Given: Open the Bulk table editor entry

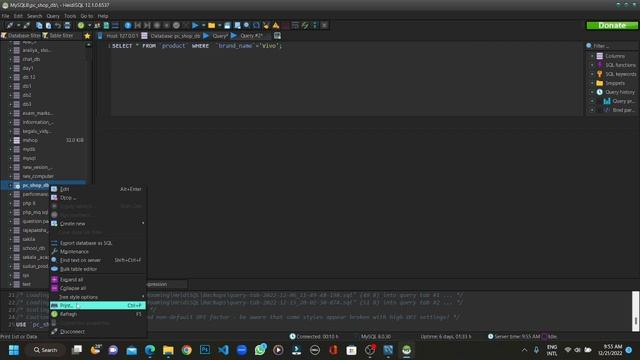Looking at the screenshot, I should point(98,269).
